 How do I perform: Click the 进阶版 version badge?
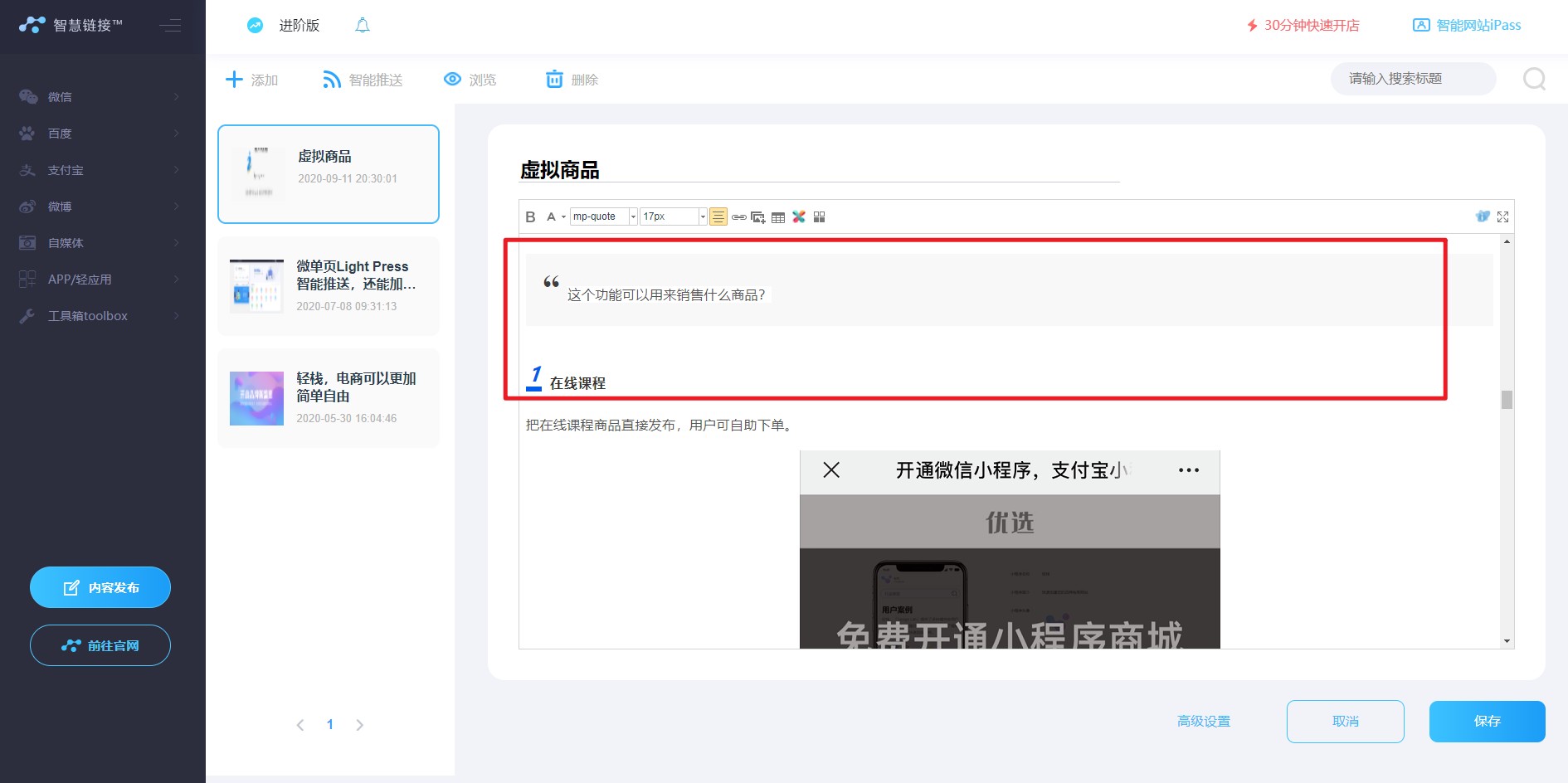coord(283,25)
